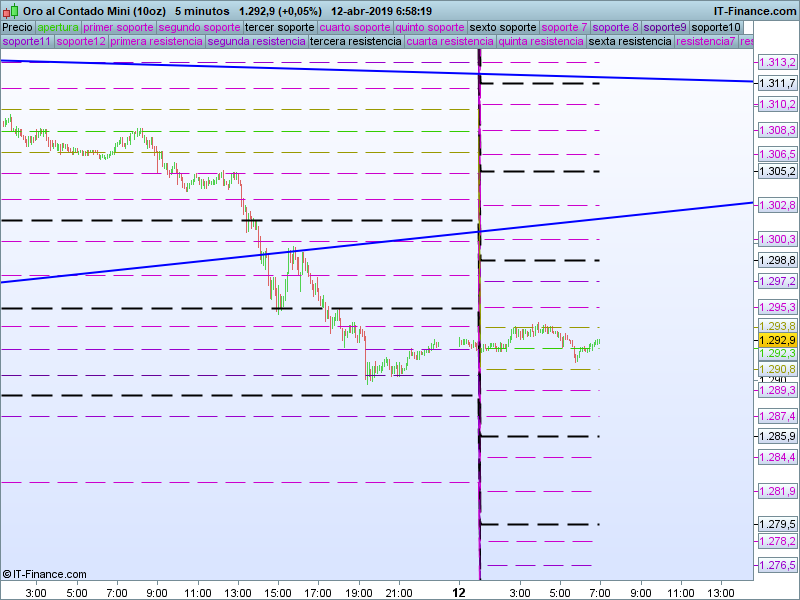Click the 15:00 time axis label
This screenshot has width=800, height=600.
pyautogui.click(x=278, y=593)
